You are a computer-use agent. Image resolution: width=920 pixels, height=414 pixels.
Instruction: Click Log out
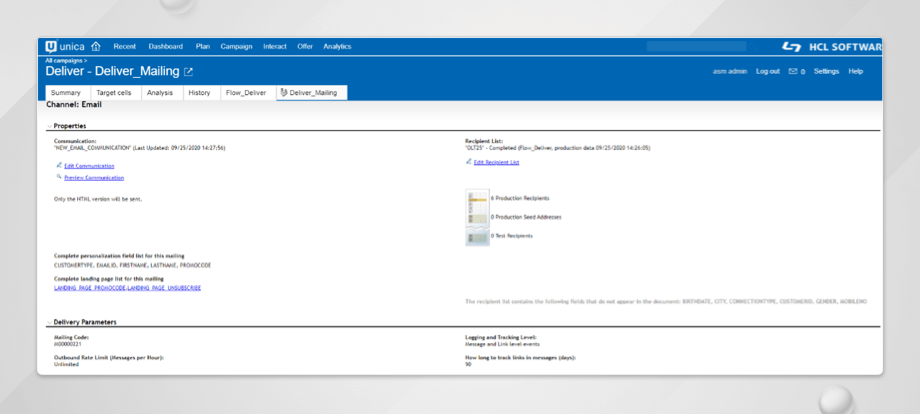click(x=767, y=72)
